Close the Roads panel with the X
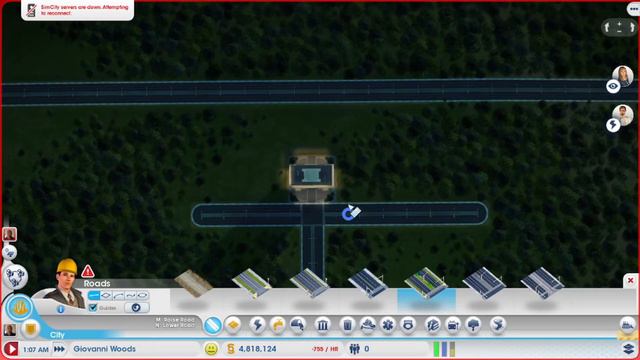640x360 pixels. pos(631,280)
